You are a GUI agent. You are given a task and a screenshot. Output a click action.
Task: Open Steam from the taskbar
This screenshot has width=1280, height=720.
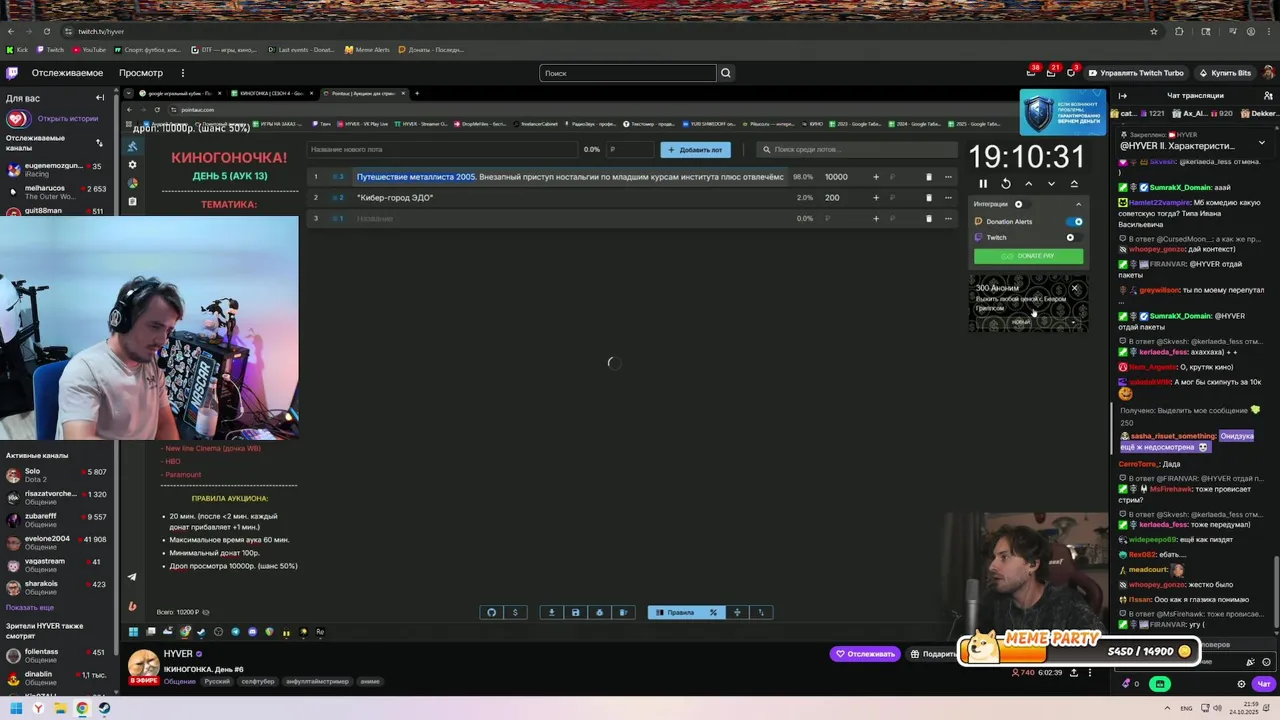pyautogui.click(x=104, y=708)
